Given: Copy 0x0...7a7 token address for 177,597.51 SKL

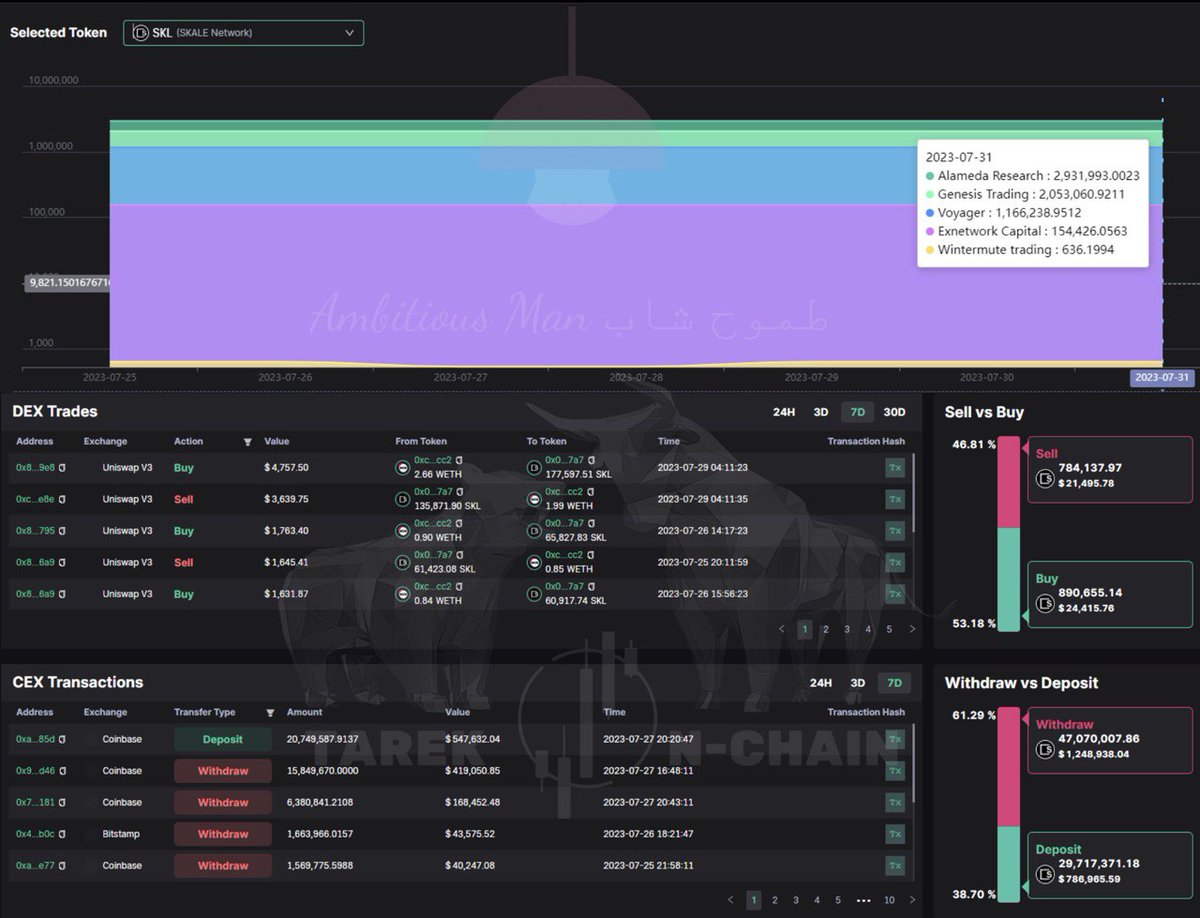Looking at the screenshot, I should (x=592, y=461).
